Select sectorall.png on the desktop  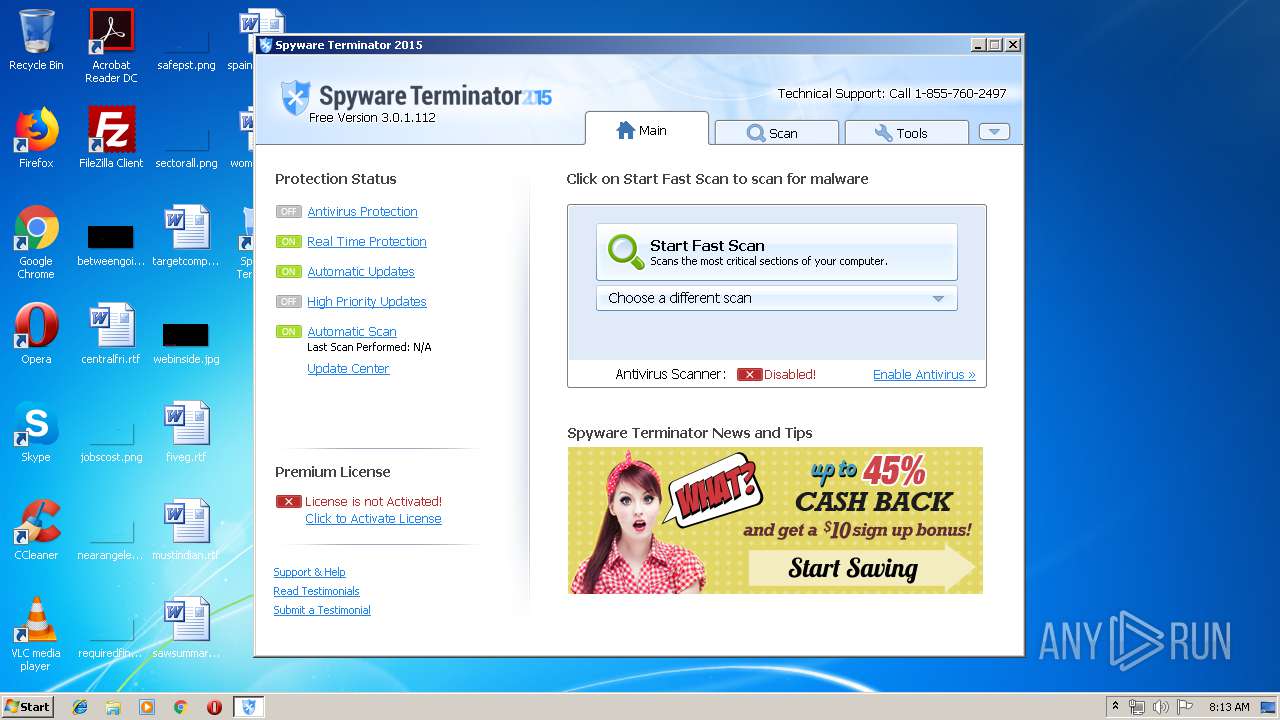186,146
